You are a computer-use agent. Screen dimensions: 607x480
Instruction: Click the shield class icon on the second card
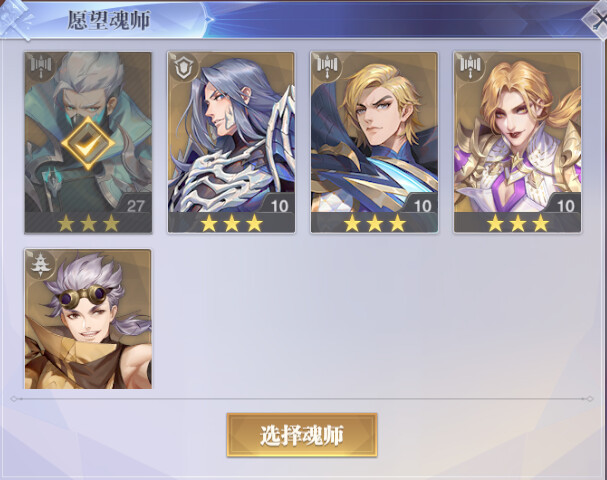(x=184, y=67)
